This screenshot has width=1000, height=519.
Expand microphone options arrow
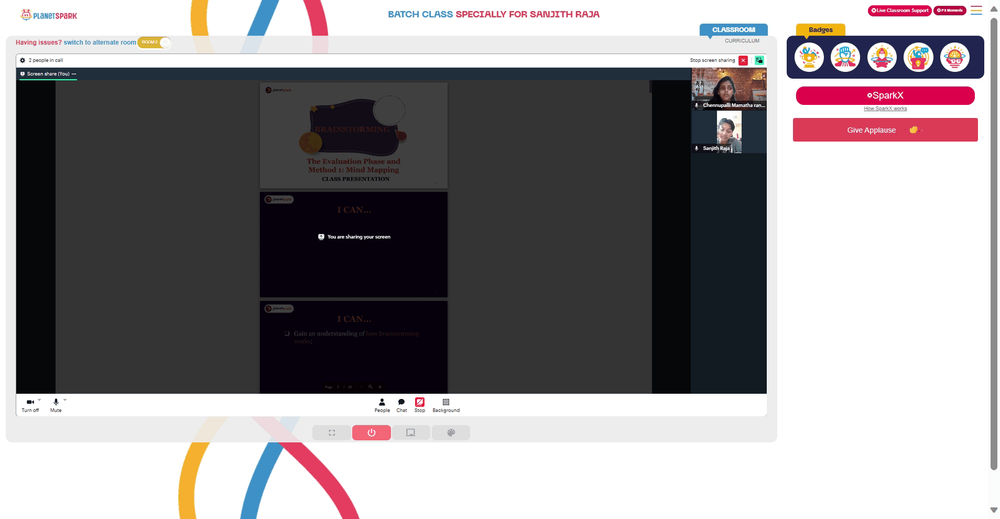point(65,400)
